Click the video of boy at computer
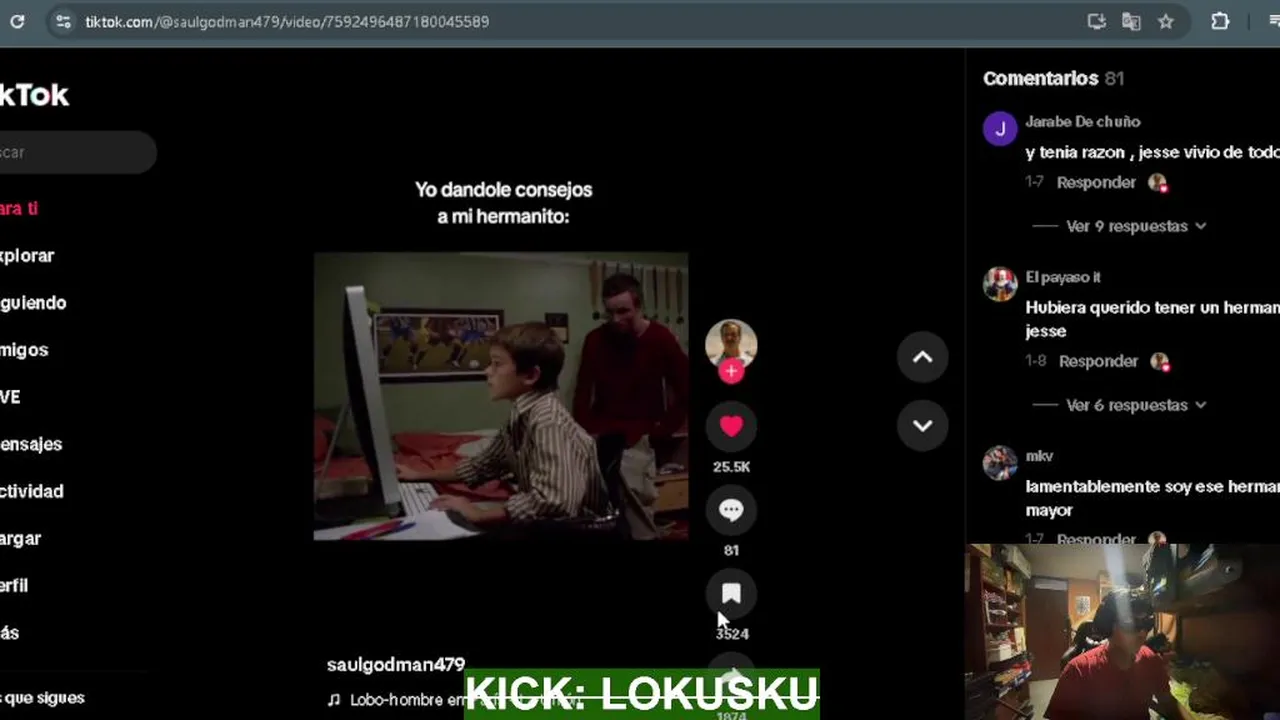The width and height of the screenshot is (1280, 720). pyautogui.click(x=501, y=396)
